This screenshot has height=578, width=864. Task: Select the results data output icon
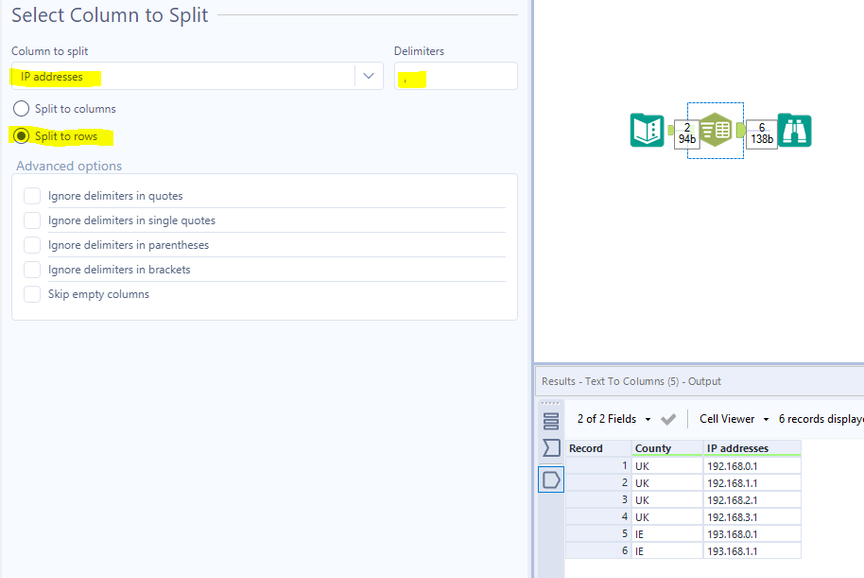[x=550, y=479]
